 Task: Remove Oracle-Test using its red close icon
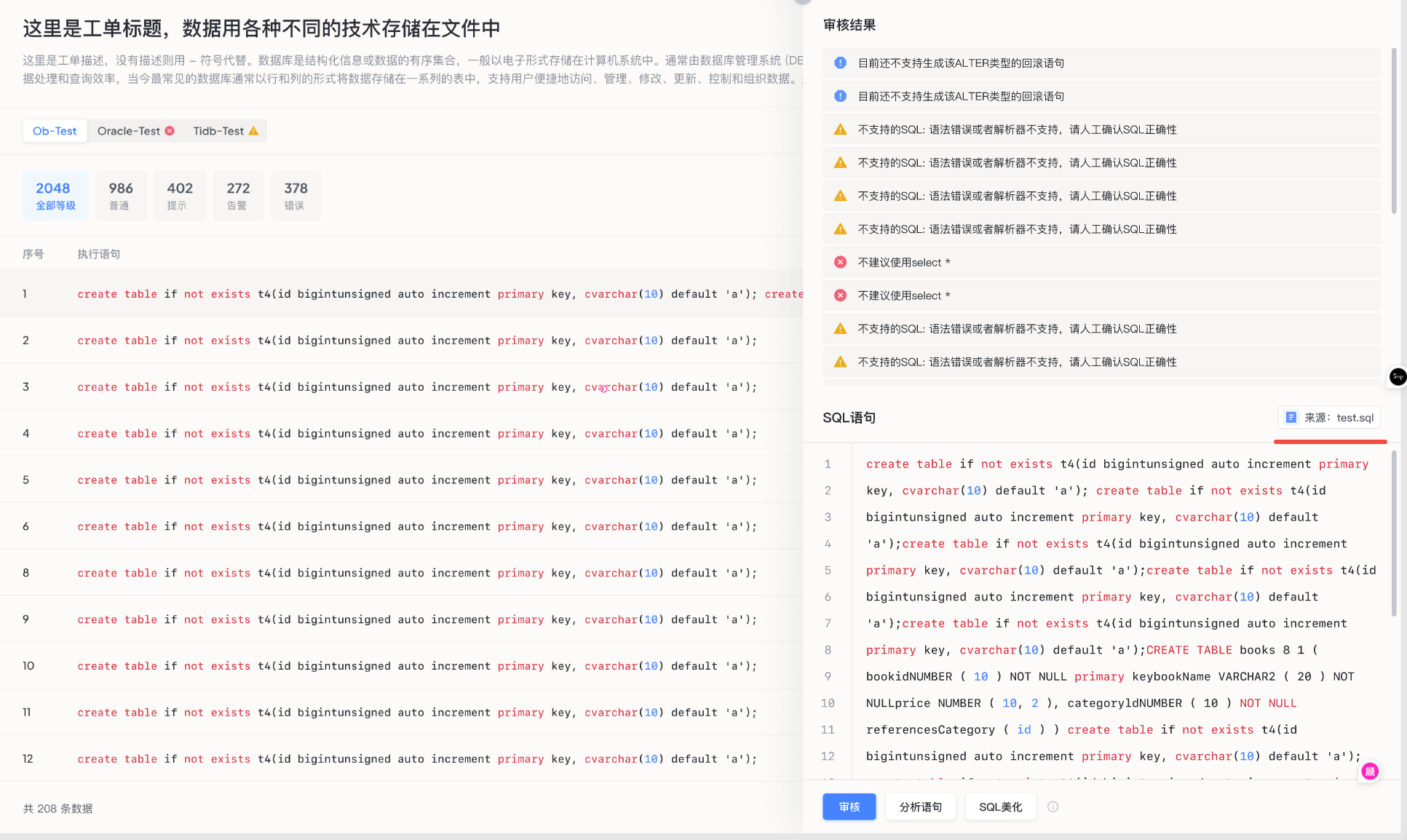click(x=170, y=131)
